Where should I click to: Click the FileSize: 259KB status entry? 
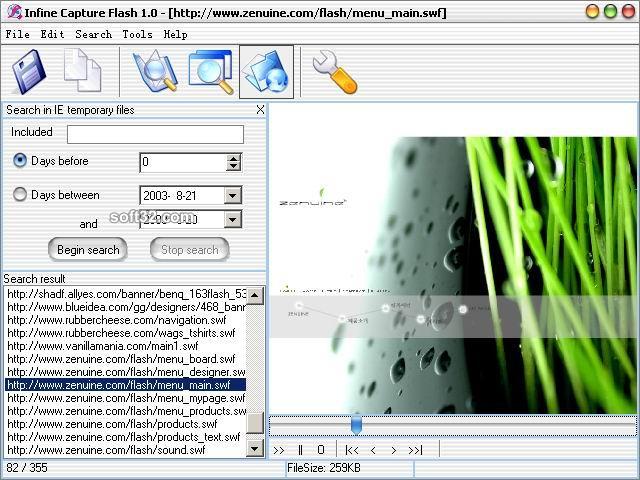point(324,468)
